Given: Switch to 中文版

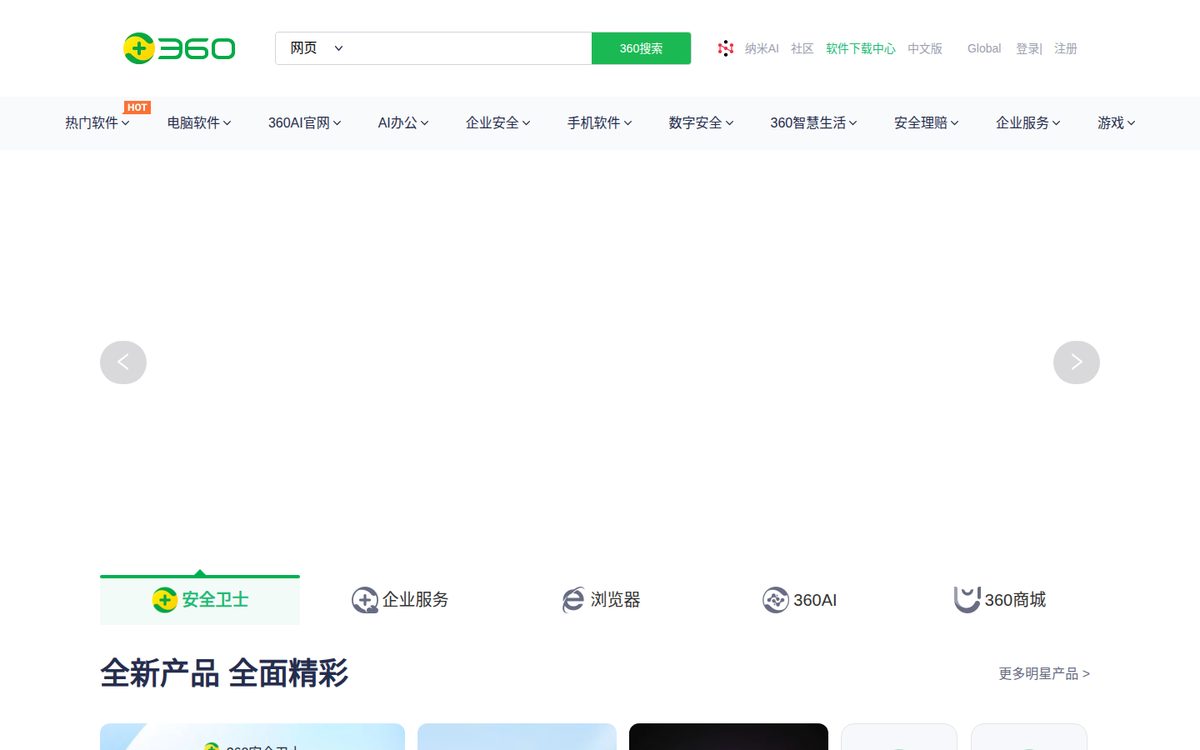Looking at the screenshot, I should pos(925,48).
